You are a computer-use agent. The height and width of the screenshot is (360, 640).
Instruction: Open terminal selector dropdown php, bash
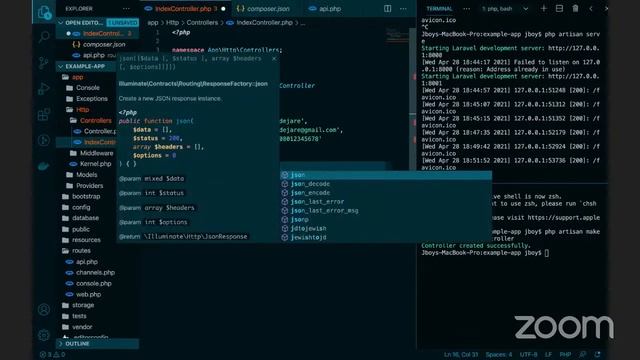(505, 9)
